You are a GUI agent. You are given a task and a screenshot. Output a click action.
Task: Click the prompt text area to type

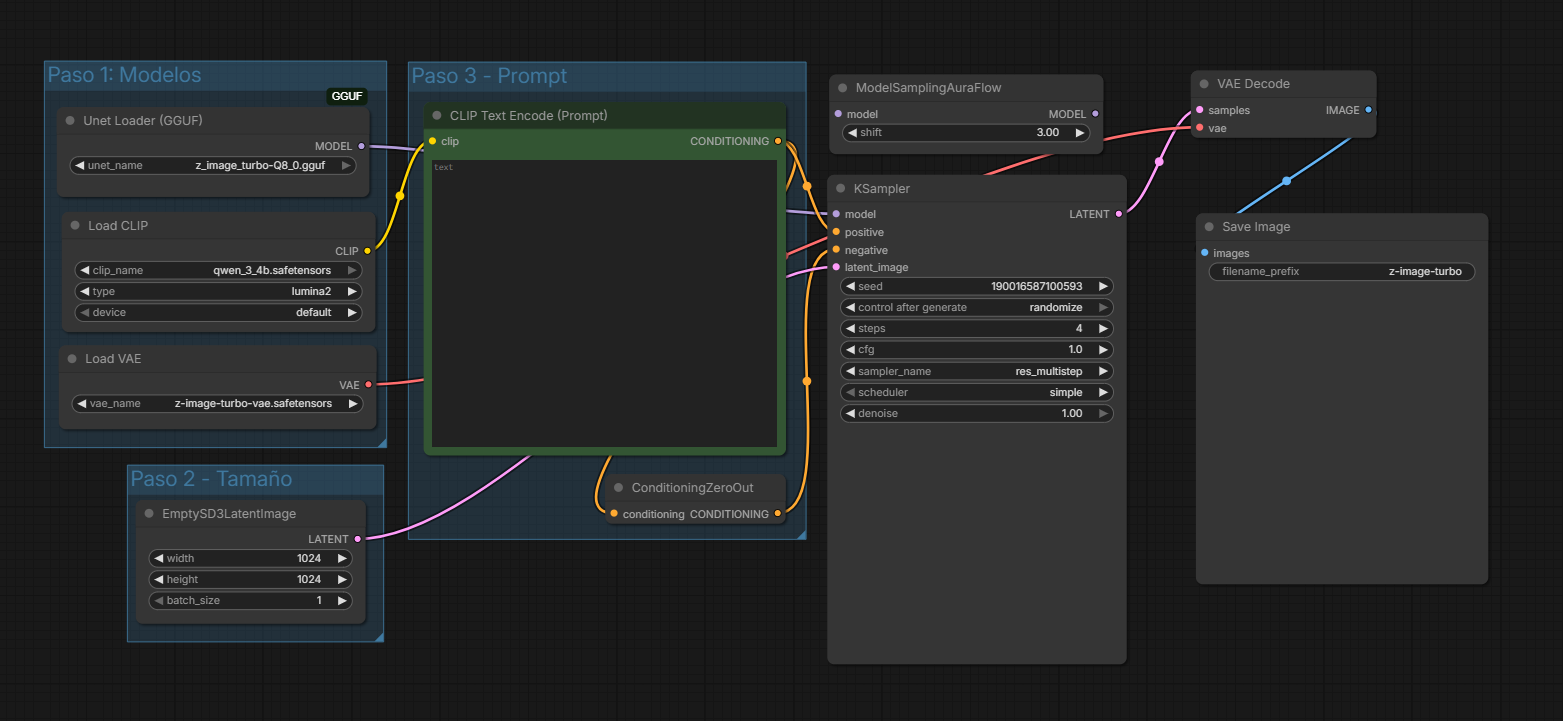[602, 300]
